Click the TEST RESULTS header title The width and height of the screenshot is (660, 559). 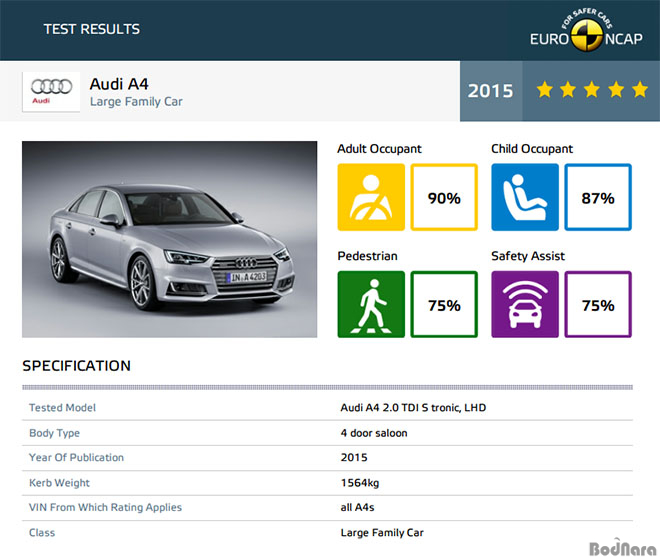pyautogui.click(x=92, y=29)
